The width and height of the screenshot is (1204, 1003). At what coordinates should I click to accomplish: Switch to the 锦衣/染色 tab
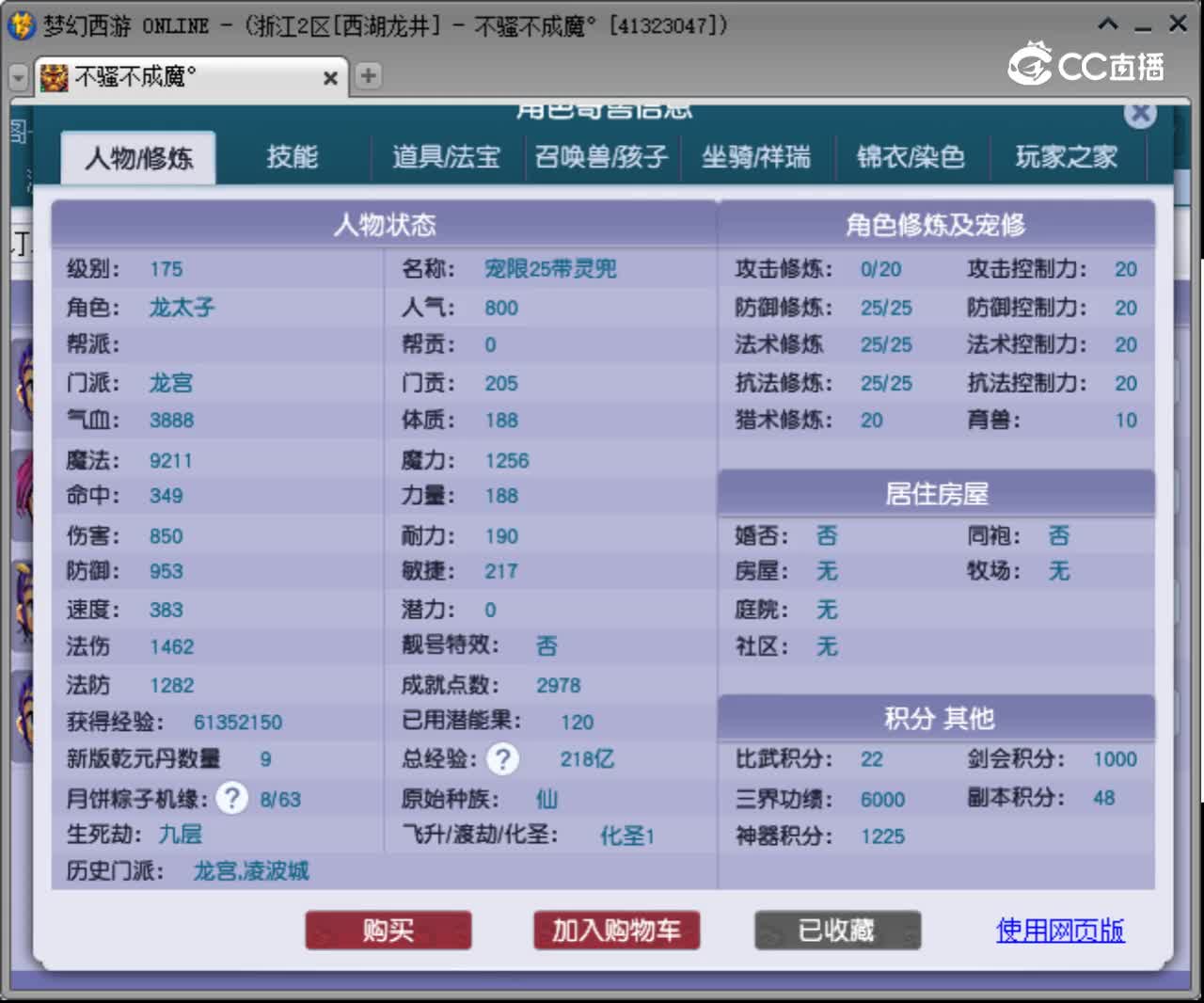[x=911, y=156]
